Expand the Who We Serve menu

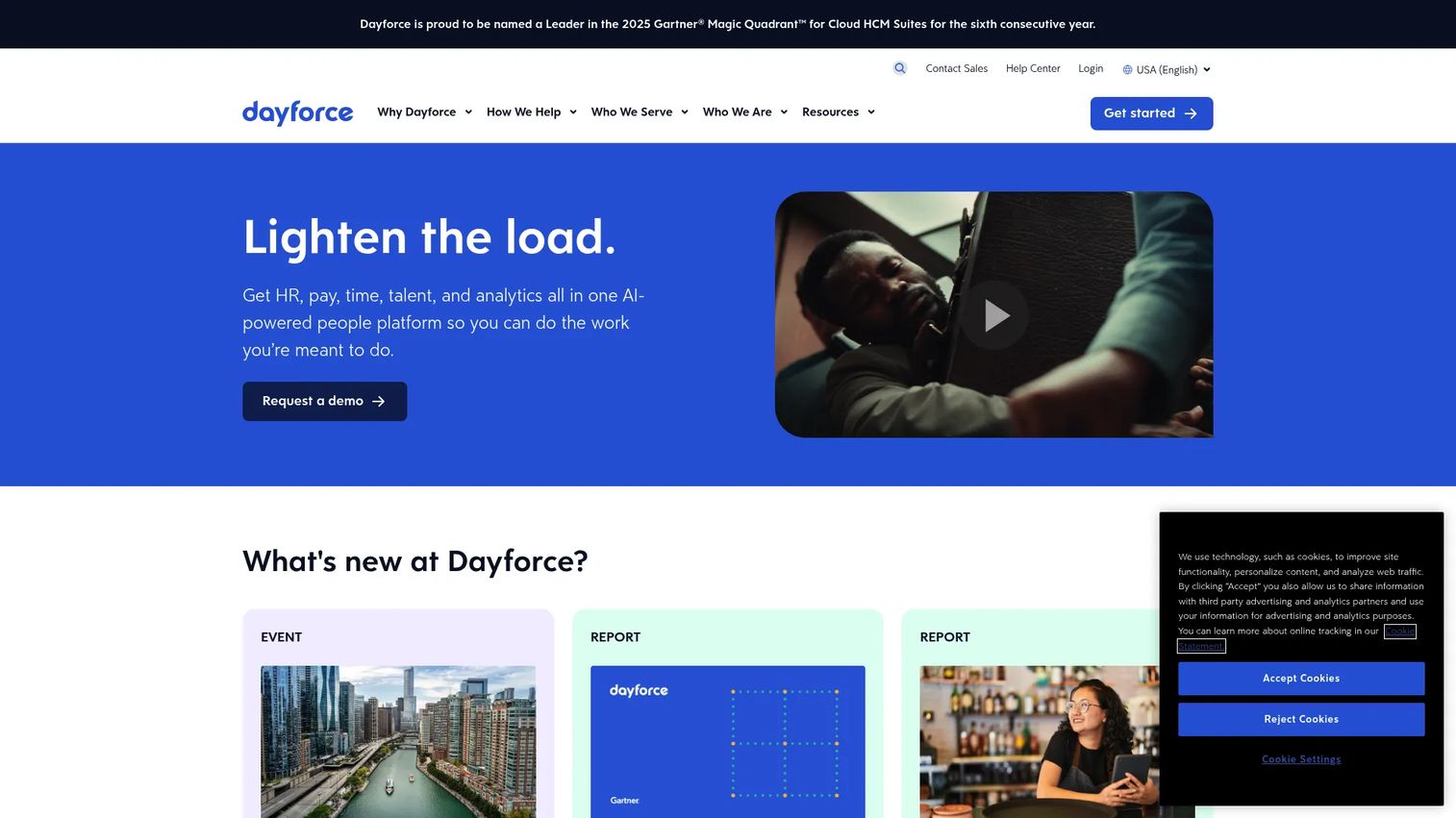click(x=640, y=112)
